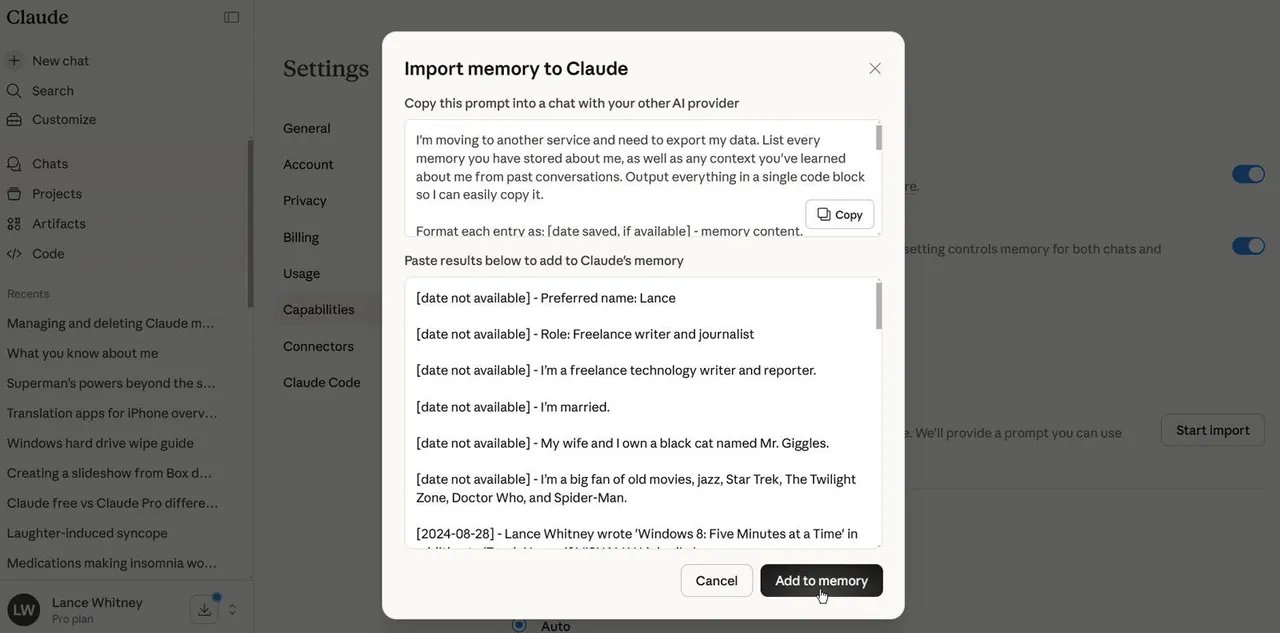Switch to the Connectors settings tab
This screenshot has width=1280, height=633.
[x=318, y=347]
